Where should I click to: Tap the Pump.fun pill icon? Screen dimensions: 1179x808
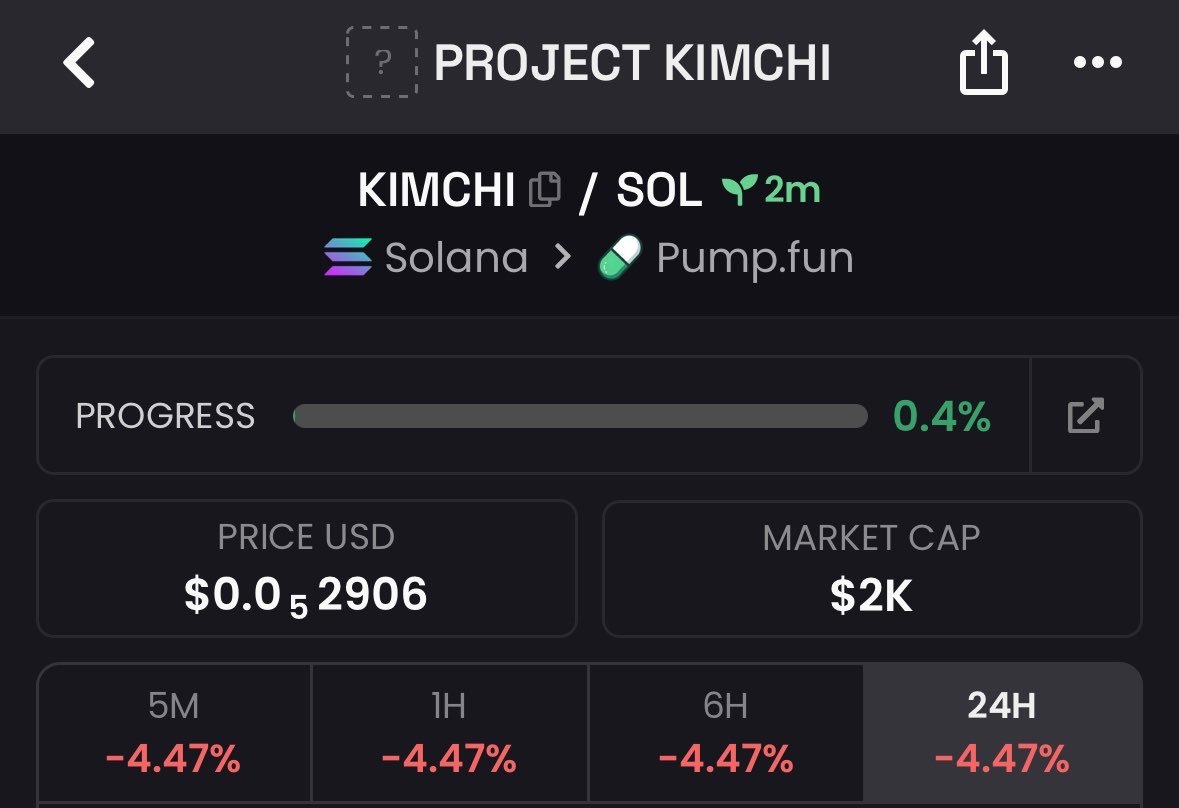coord(620,257)
